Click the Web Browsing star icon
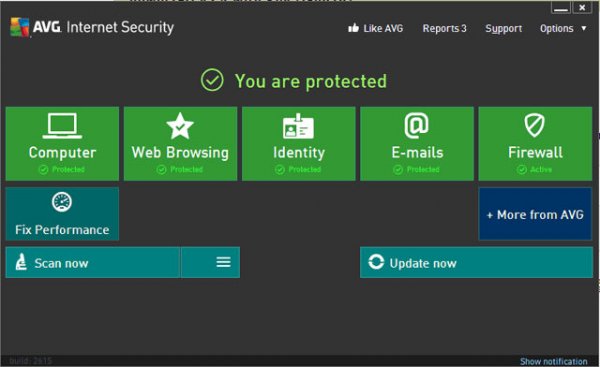 point(180,126)
